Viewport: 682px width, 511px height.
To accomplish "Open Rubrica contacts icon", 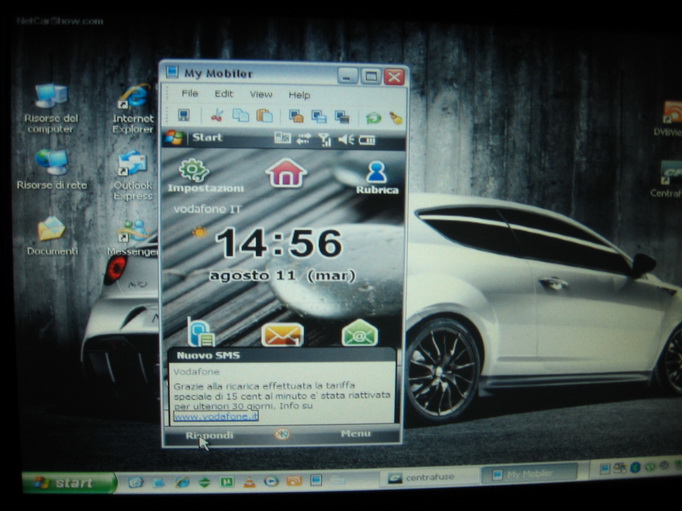I will (x=376, y=172).
